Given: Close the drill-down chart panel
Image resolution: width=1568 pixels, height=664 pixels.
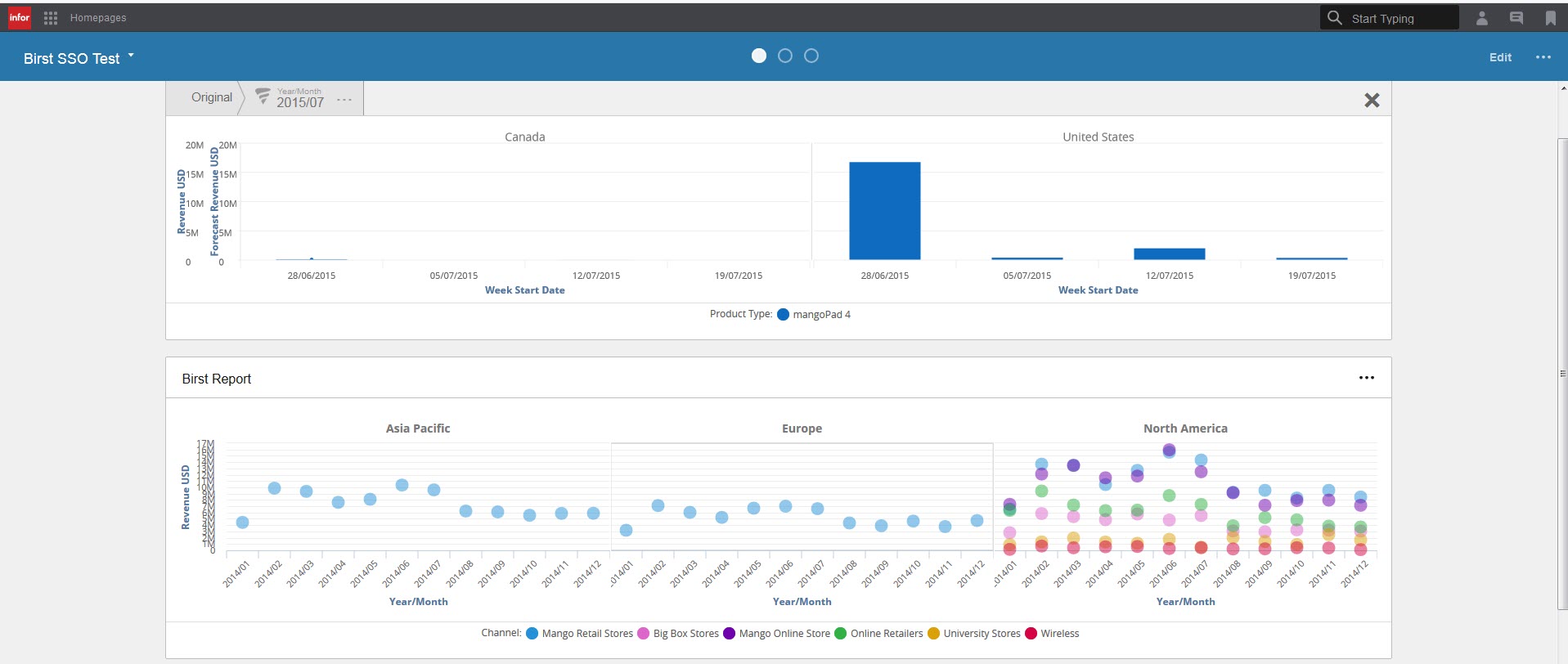Looking at the screenshot, I should [x=1372, y=100].
